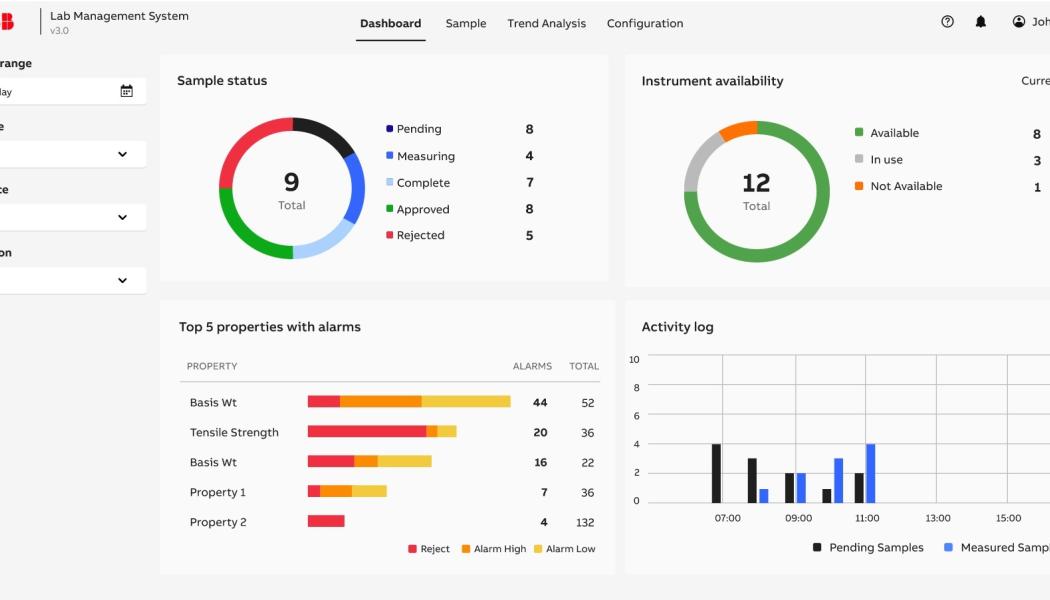Open the user profile avatar icon
The height and width of the screenshot is (600, 1050).
pos(1019,22)
